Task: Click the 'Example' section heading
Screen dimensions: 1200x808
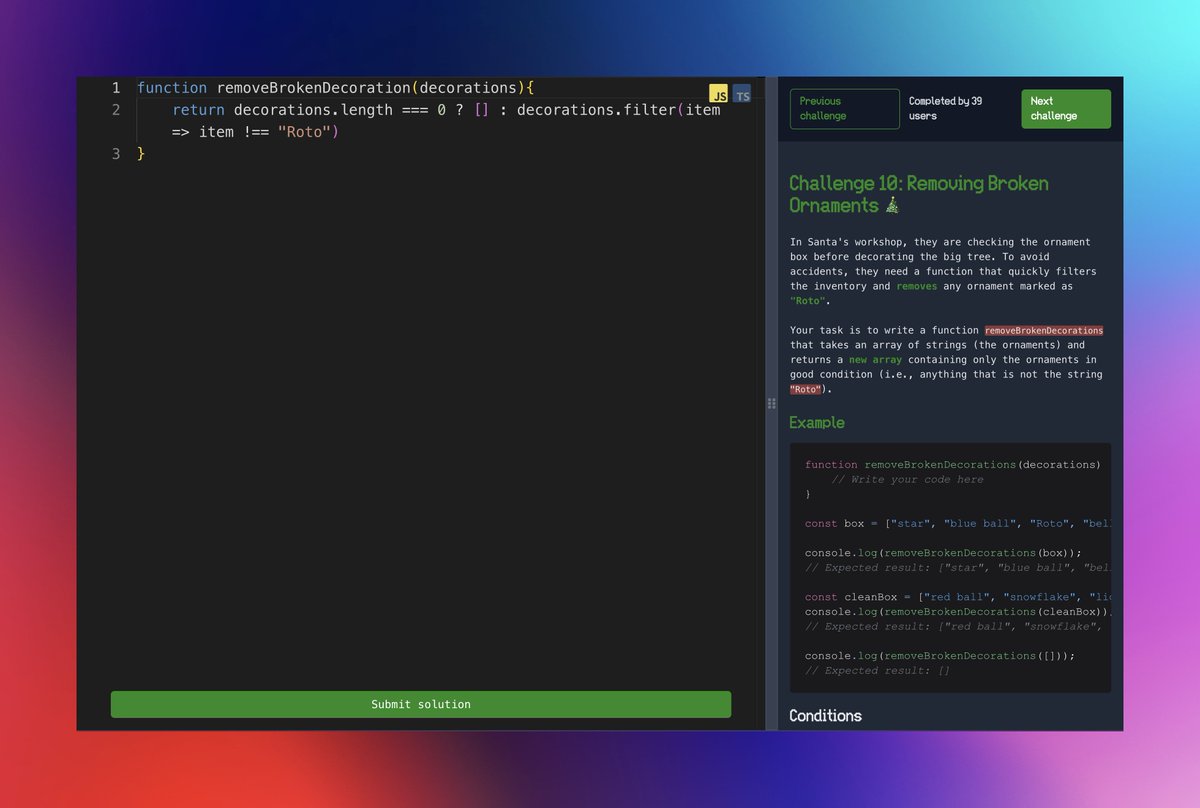Action: (x=817, y=422)
